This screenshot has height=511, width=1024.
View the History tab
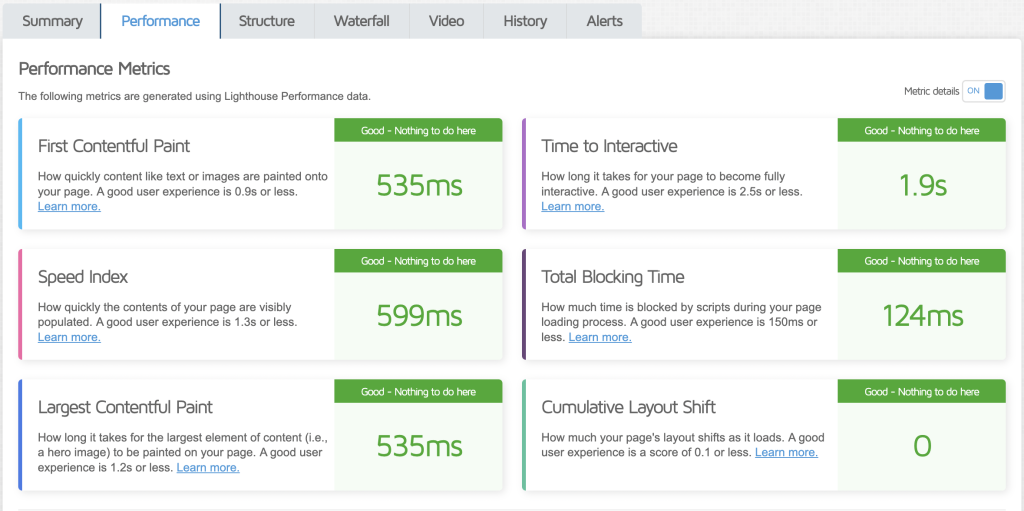[525, 21]
